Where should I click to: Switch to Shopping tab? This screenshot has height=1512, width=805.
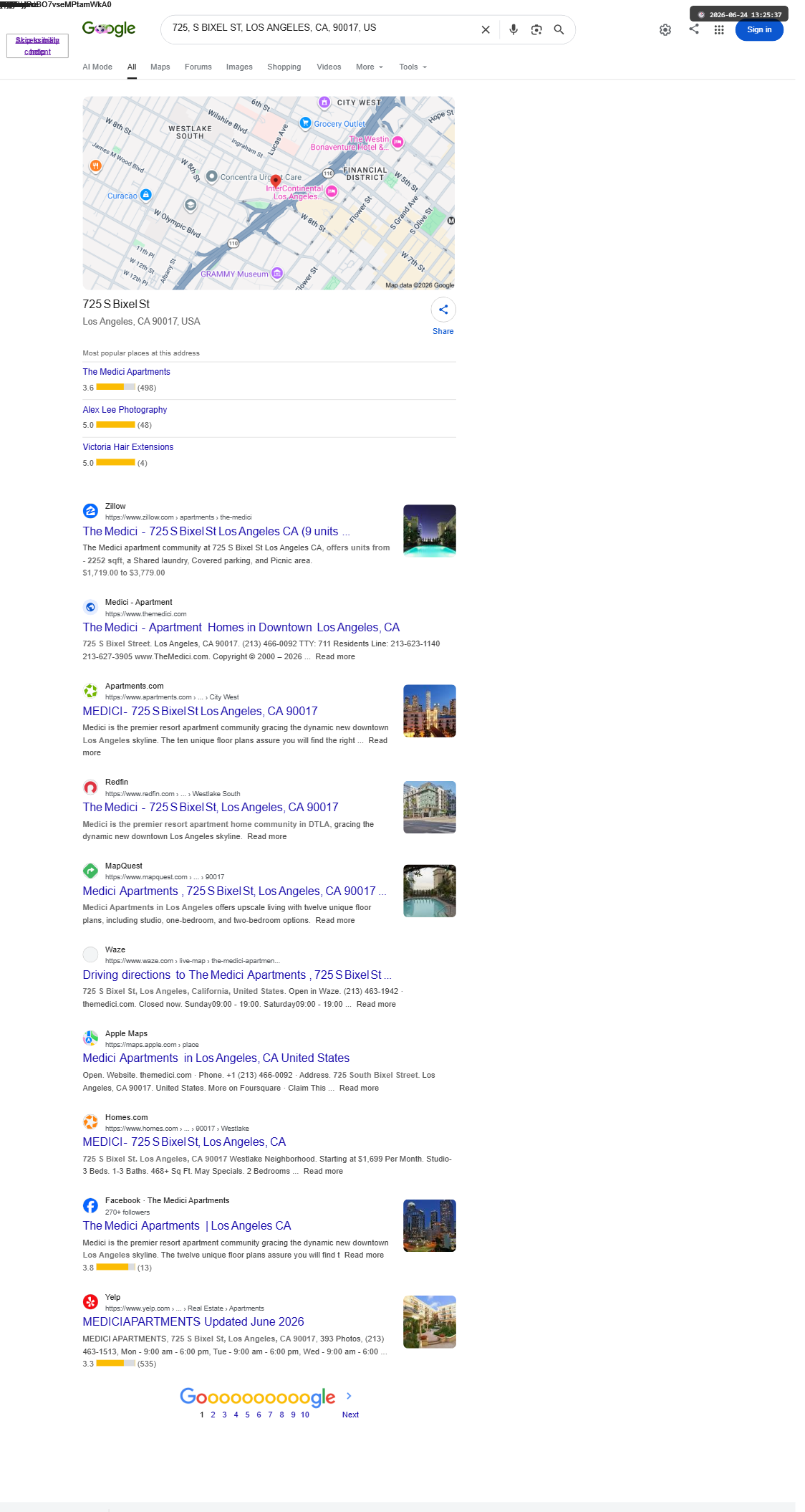pos(284,67)
